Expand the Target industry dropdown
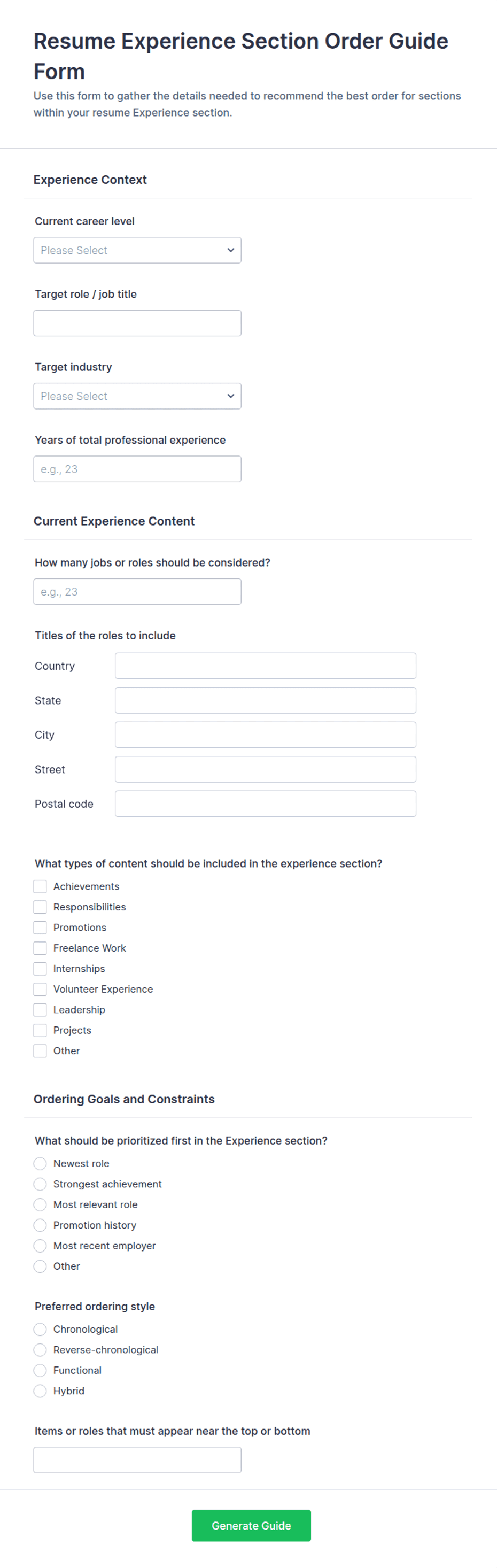 pos(137,396)
